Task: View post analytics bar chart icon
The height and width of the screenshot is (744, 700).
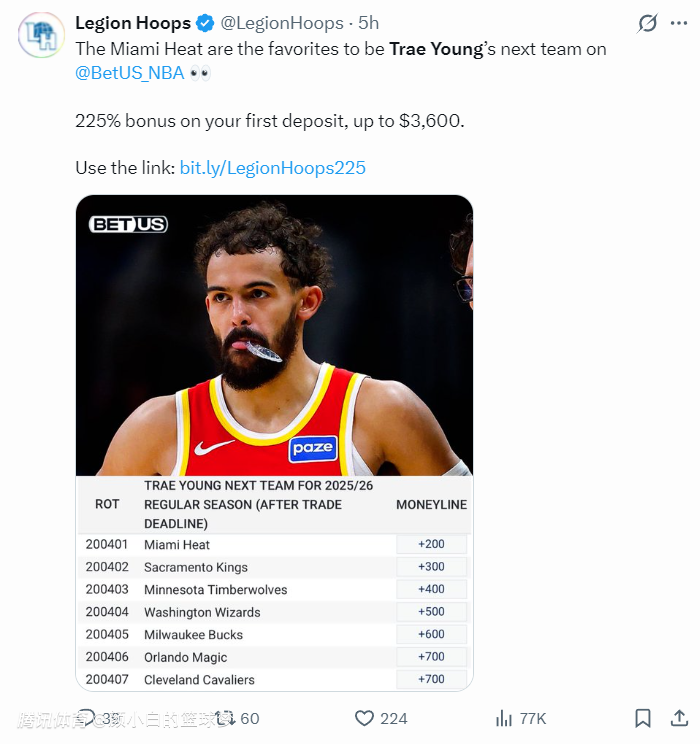Action: 504,718
